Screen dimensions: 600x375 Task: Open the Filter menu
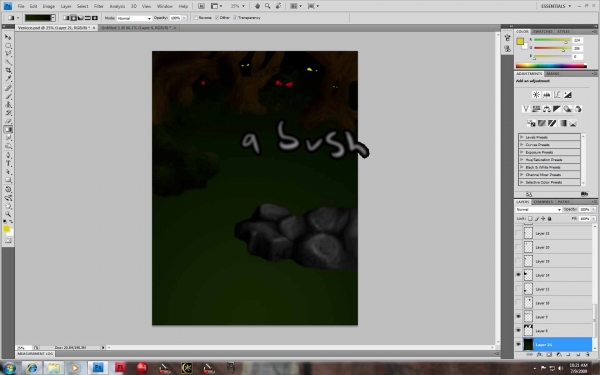click(x=99, y=6)
